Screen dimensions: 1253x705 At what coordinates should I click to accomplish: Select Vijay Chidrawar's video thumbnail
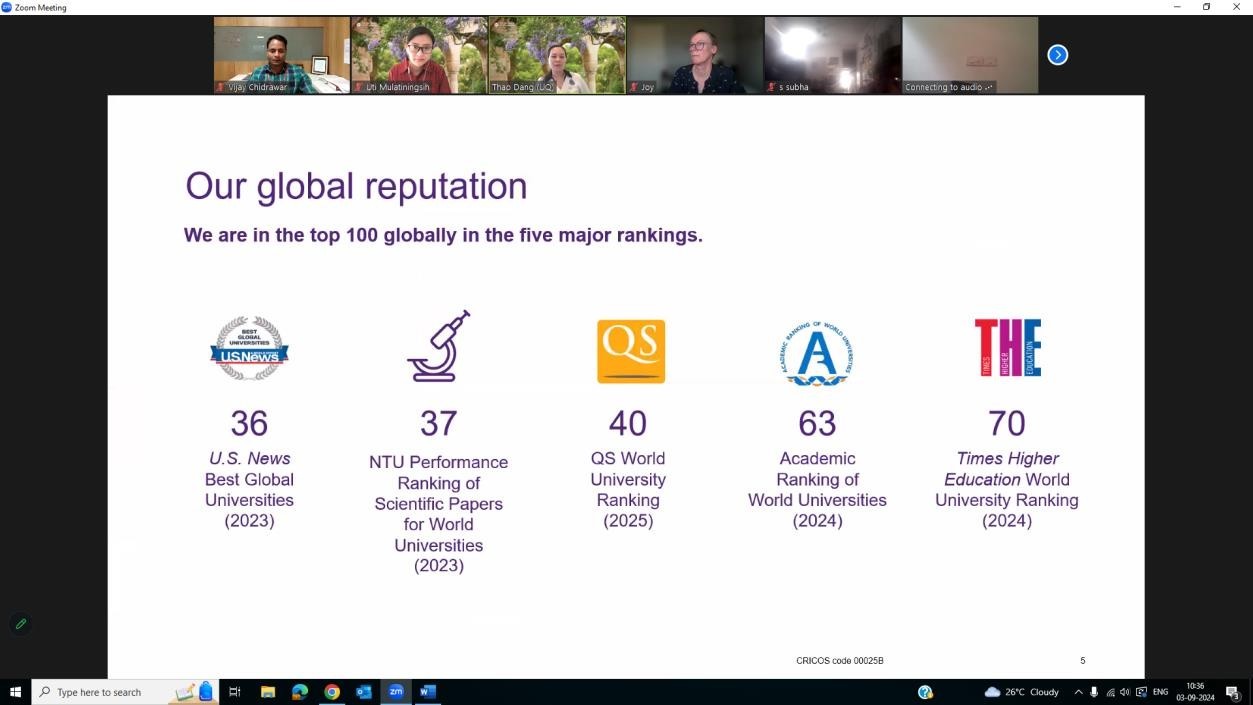(x=282, y=55)
